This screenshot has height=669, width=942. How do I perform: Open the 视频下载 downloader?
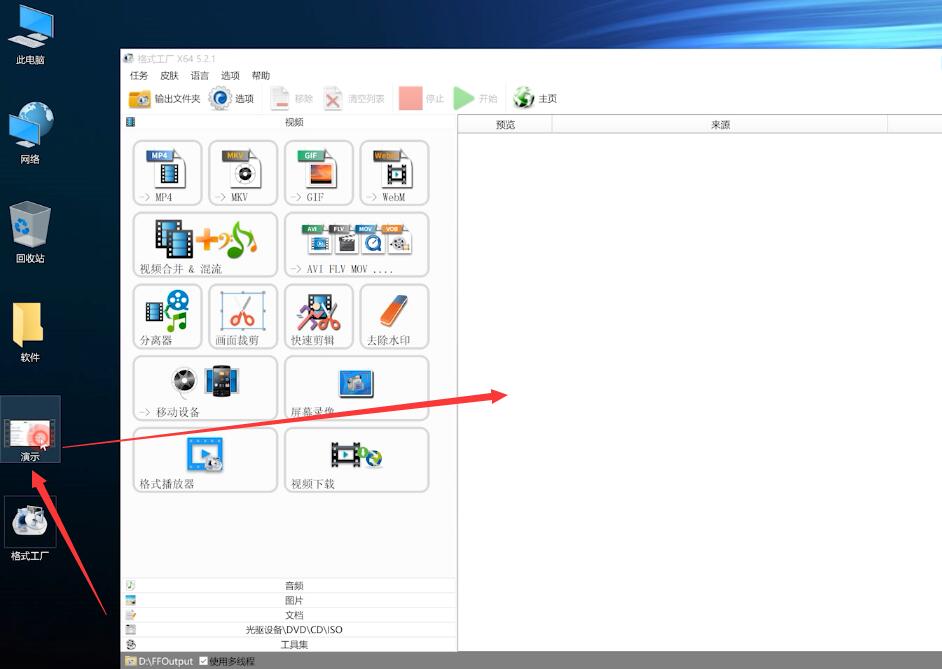[357, 460]
